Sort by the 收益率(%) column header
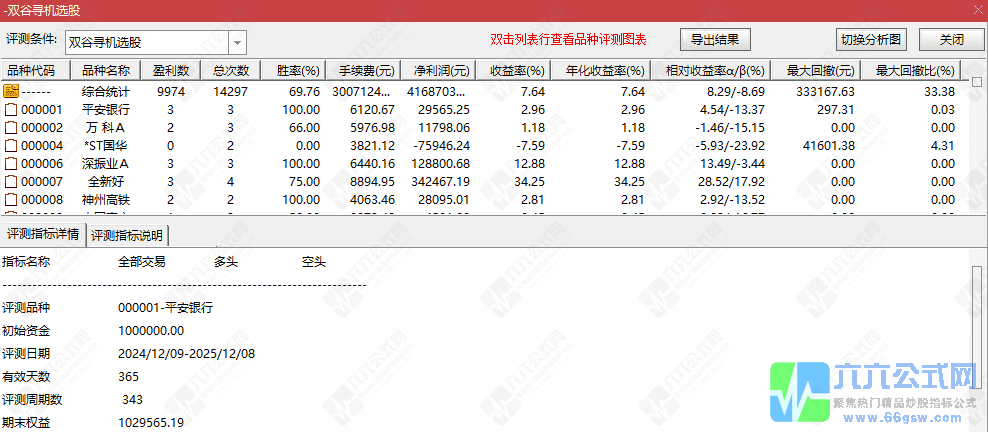The image size is (988, 432). coord(512,70)
